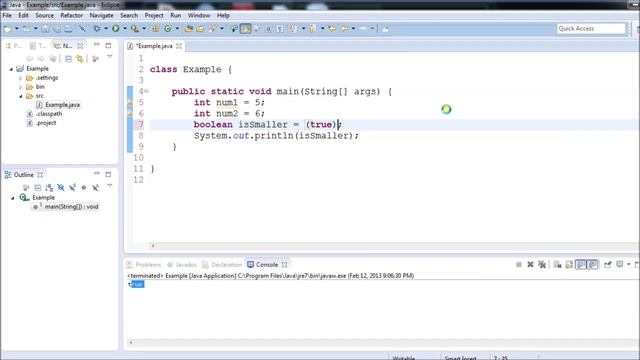Click the Save All toolbar icon
The height and width of the screenshot is (360, 640).
(57, 29)
